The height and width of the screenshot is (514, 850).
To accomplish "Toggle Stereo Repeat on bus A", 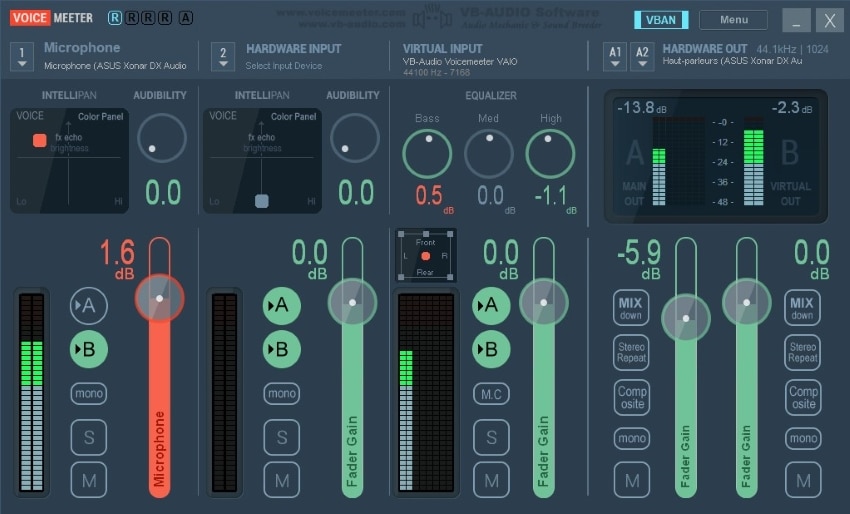I will [x=631, y=352].
